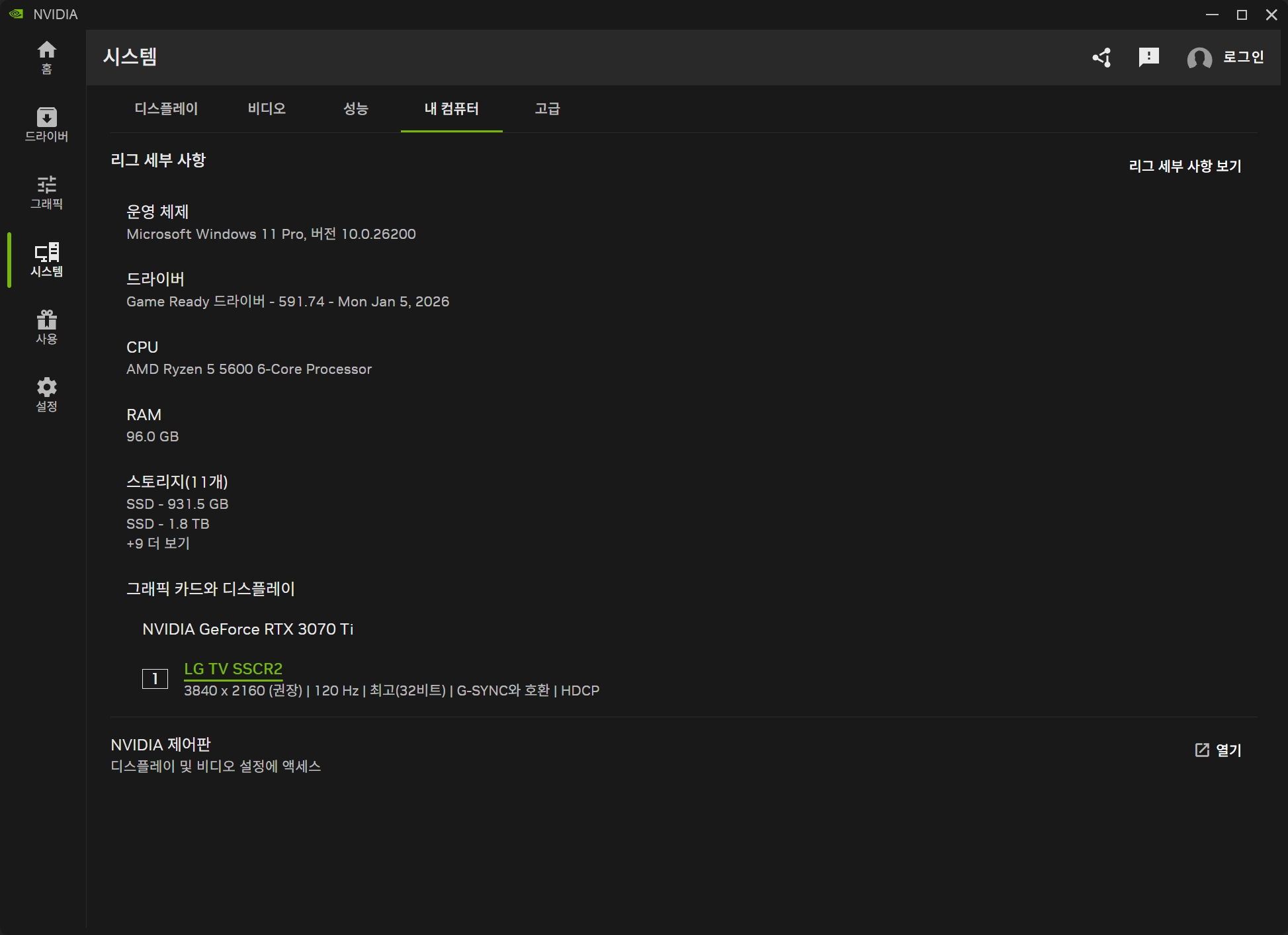
Task: Click the 로그인 login button
Action: tap(1243, 57)
